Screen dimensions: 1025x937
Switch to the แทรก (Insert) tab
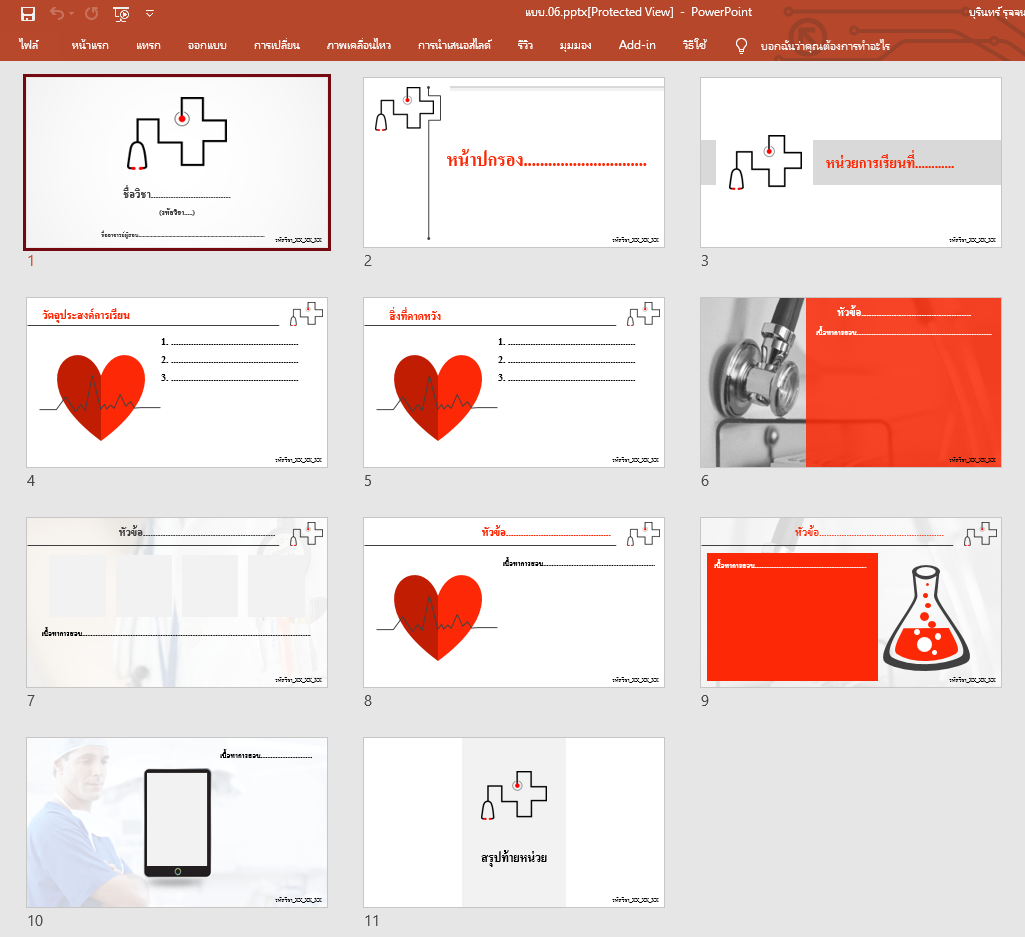click(x=148, y=45)
